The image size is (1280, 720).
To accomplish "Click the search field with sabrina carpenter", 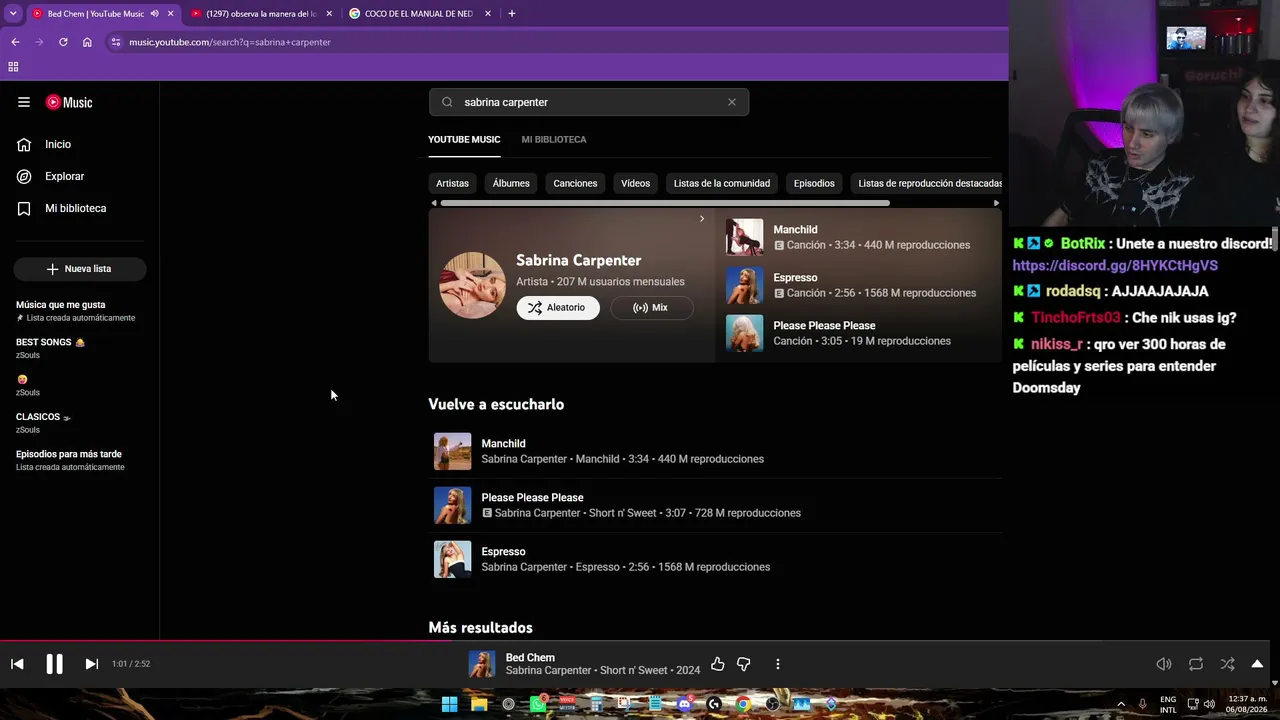I will pos(590,102).
